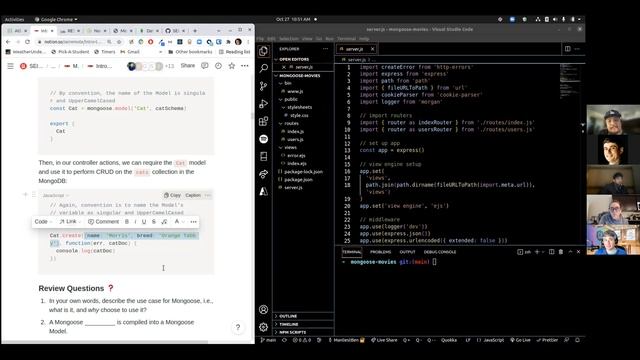
Task: Open the Code turn-into dropdown
Action: pyautogui.click(x=43, y=222)
